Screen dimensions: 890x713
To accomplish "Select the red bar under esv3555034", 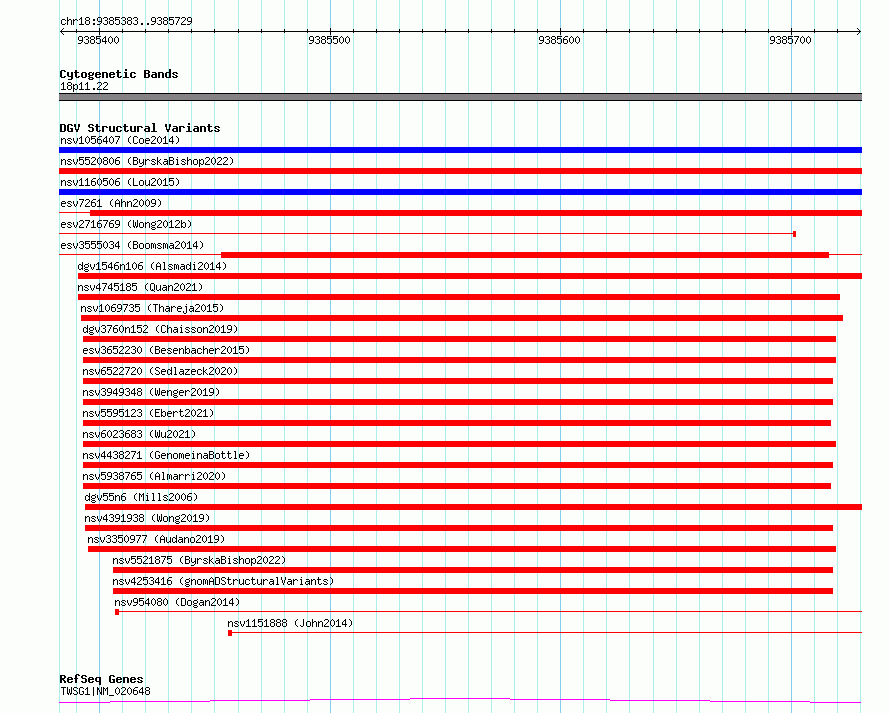I will coord(525,255).
